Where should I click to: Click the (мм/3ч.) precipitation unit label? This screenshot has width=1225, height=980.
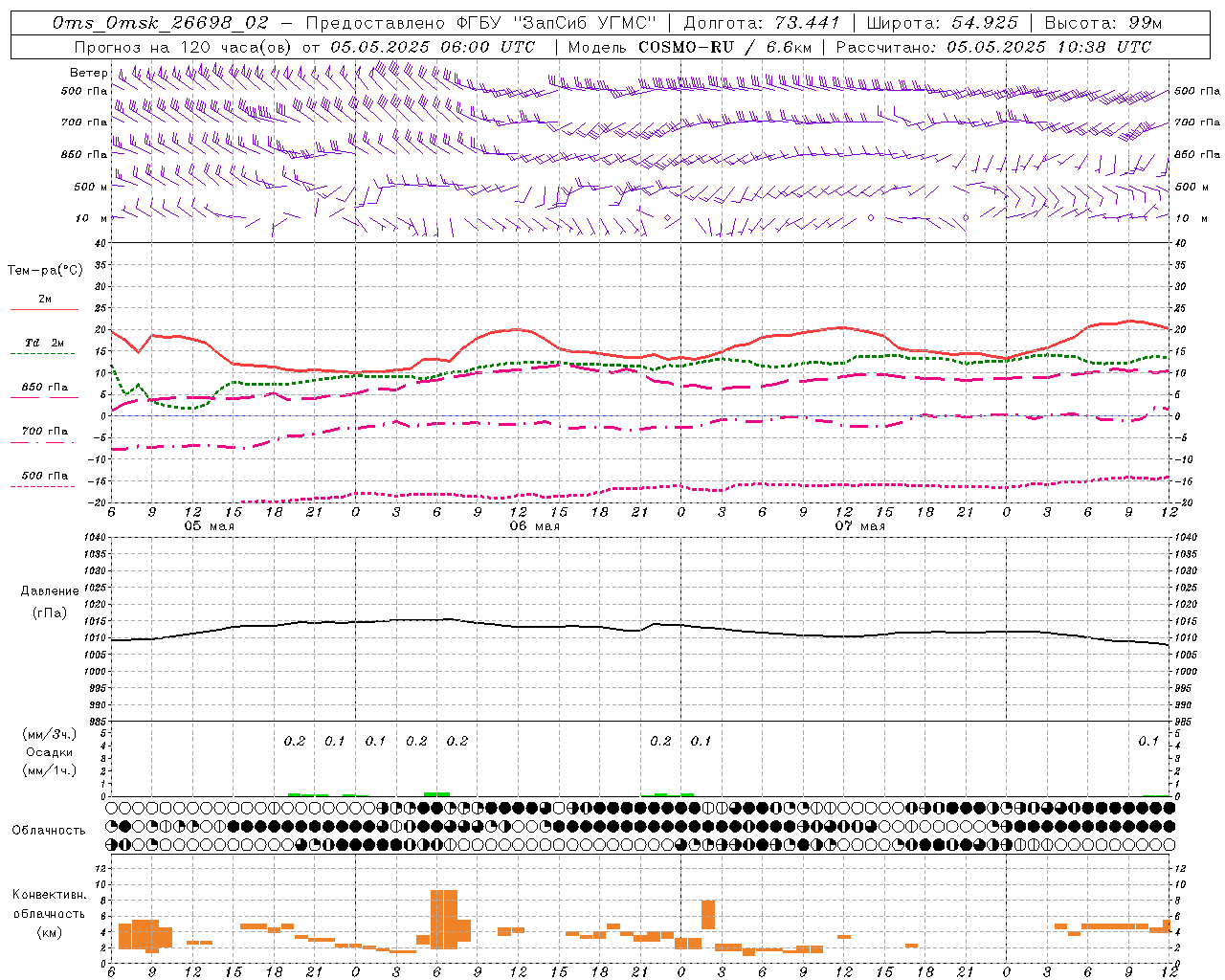pos(50,734)
